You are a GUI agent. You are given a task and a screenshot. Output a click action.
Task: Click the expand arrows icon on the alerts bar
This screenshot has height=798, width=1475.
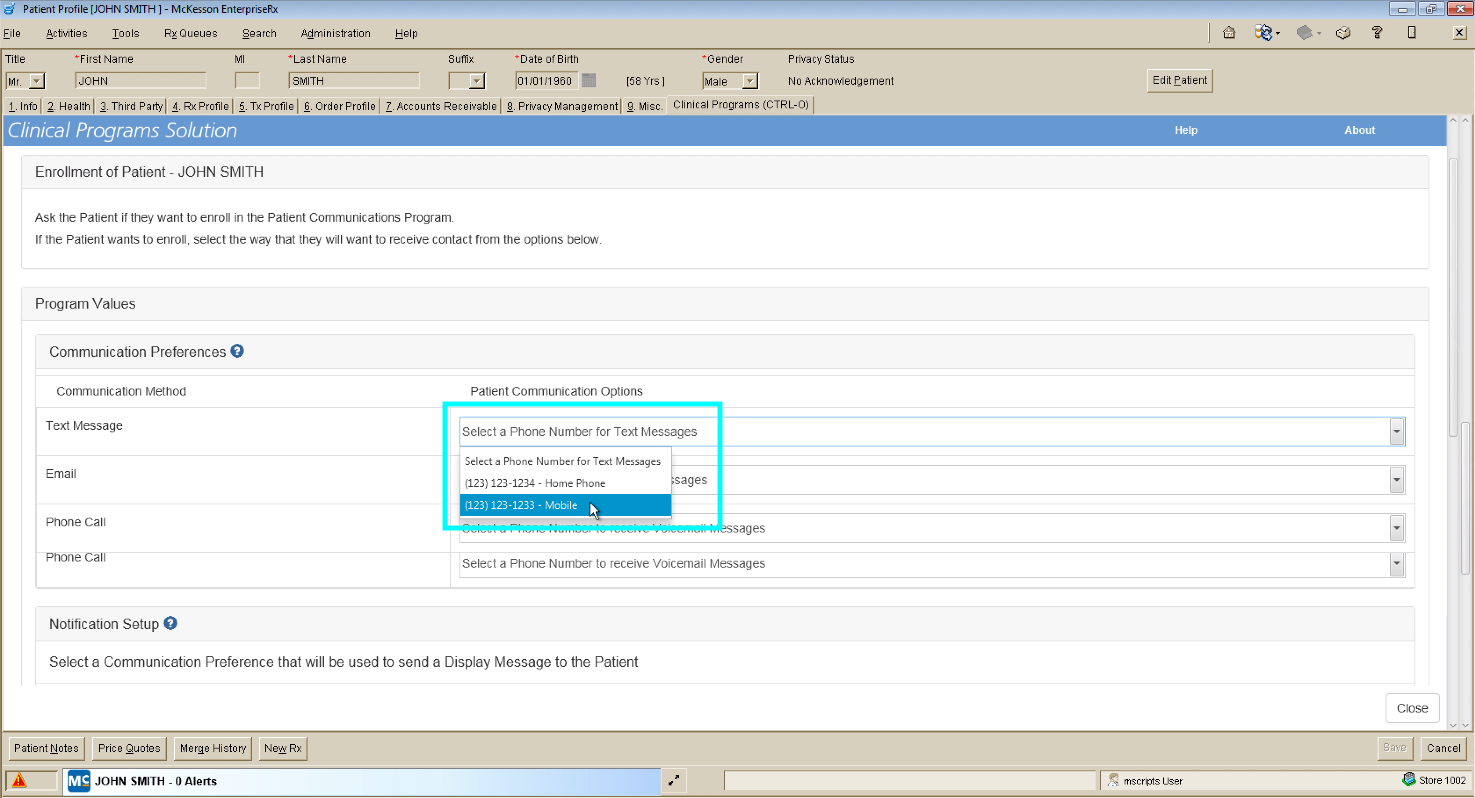[x=674, y=780]
